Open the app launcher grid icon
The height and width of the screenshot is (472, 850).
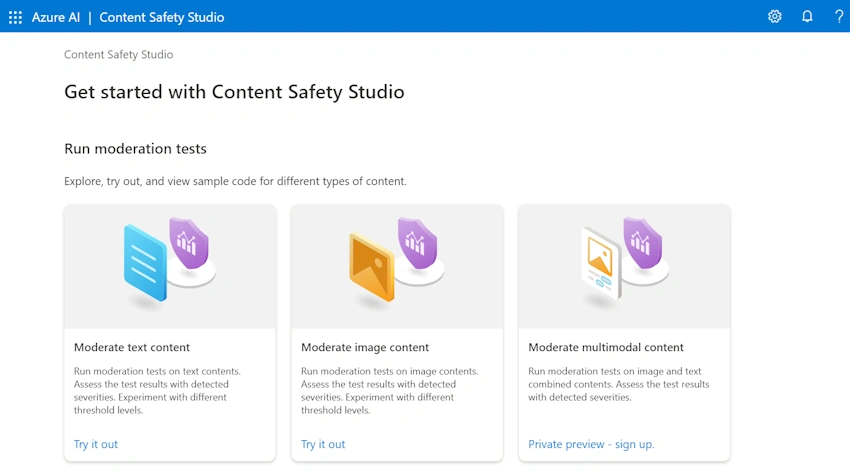tap(15, 17)
